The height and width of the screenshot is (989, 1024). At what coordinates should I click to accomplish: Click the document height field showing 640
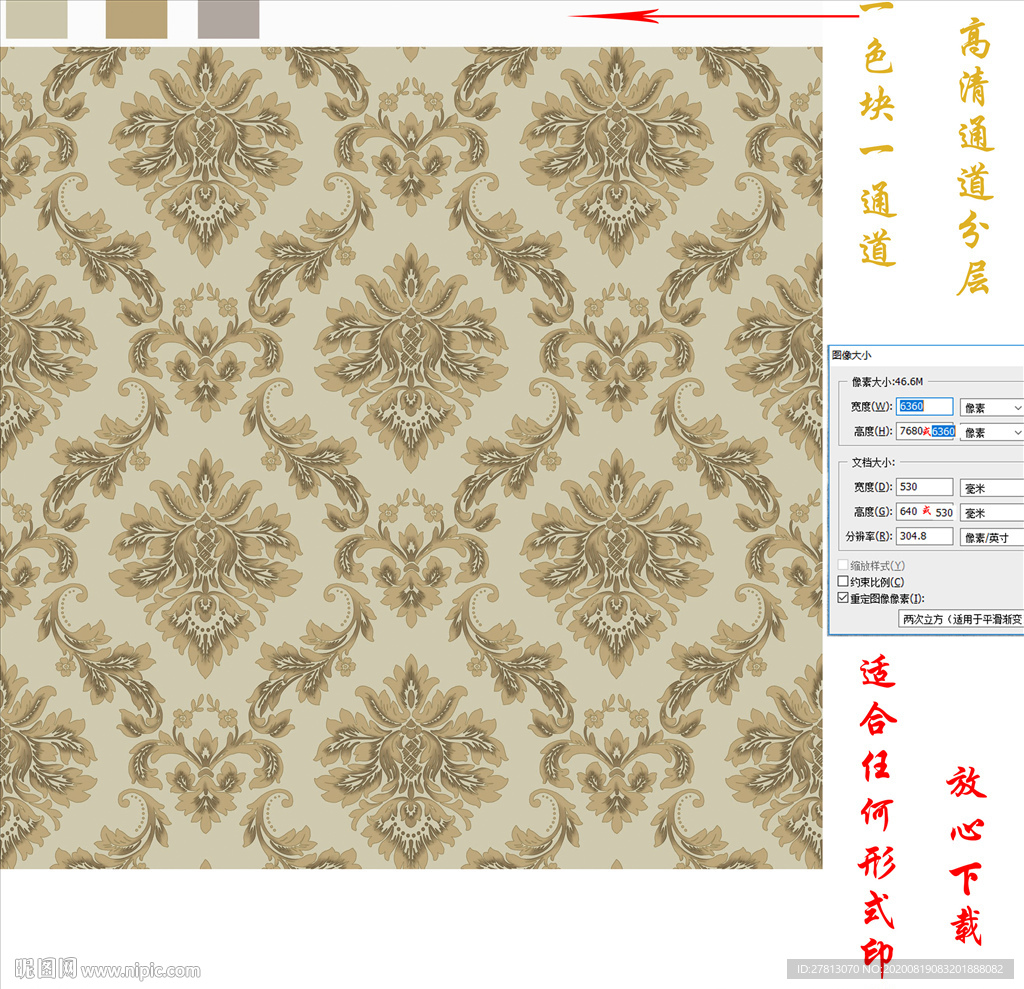(925, 511)
